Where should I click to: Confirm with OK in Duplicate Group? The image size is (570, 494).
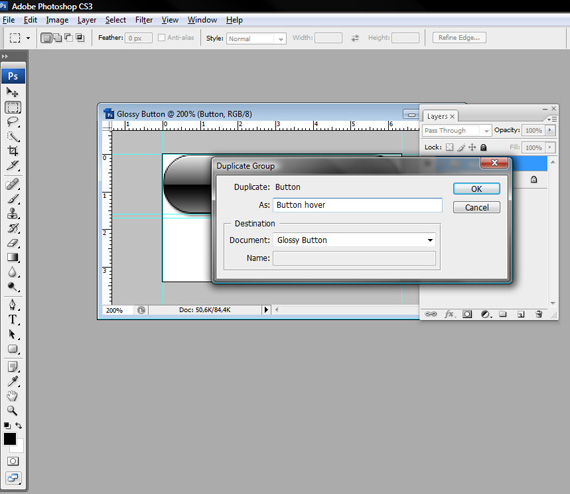coord(476,189)
